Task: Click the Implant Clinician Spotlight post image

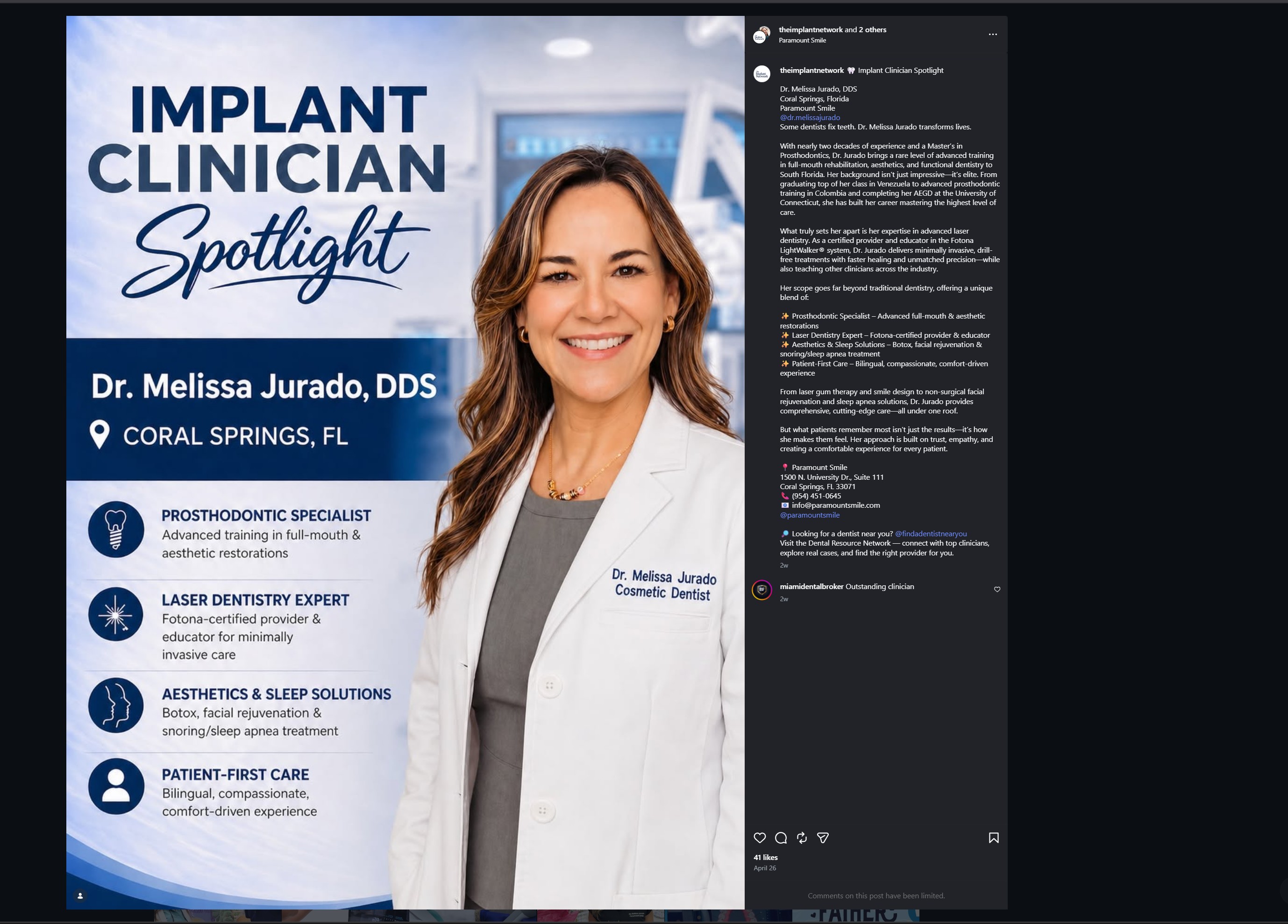Action: coord(405,462)
